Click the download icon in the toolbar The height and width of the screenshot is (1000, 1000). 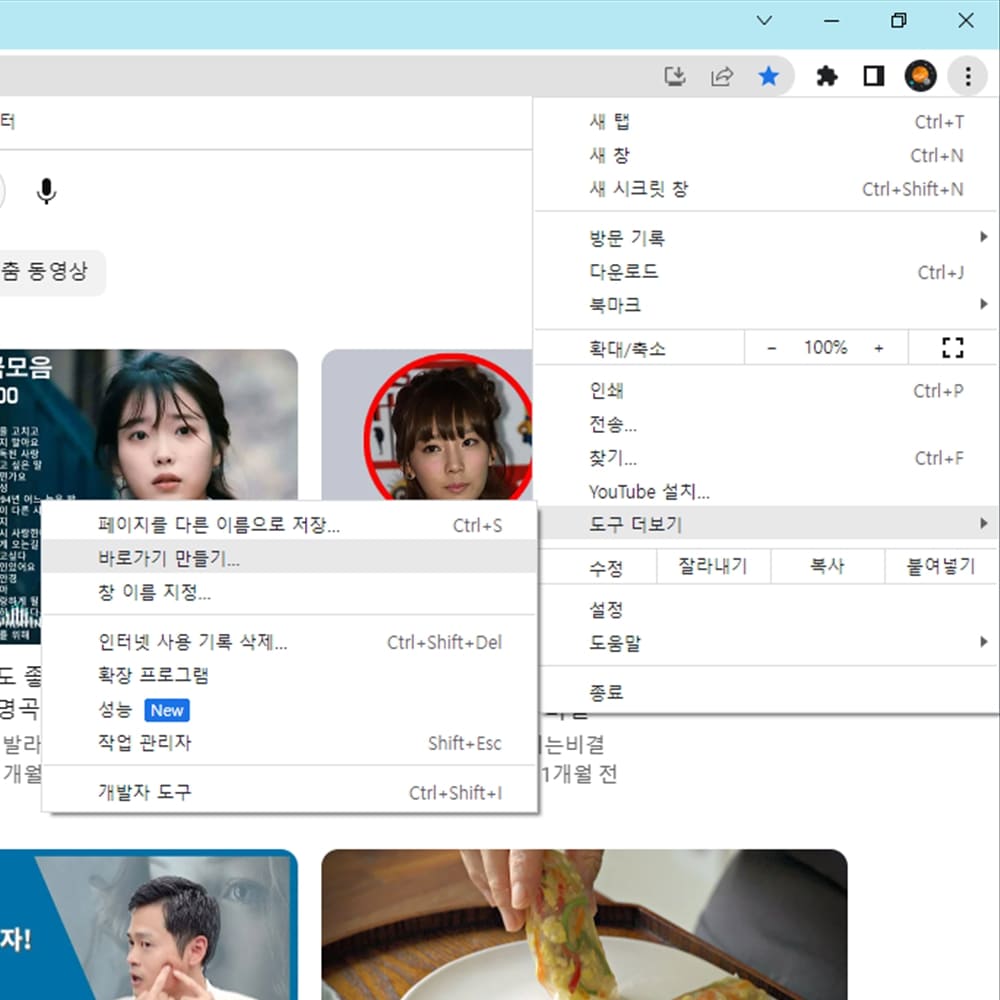tap(675, 75)
